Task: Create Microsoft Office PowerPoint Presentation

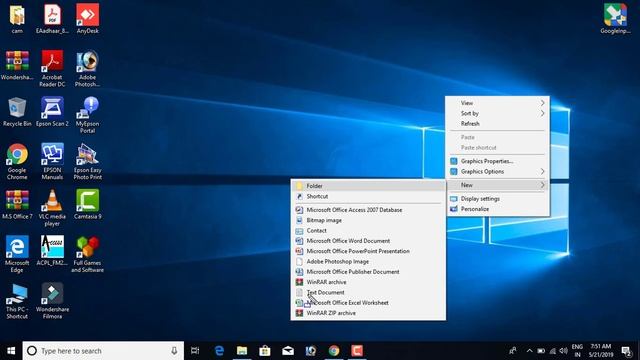Action: tap(368, 251)
